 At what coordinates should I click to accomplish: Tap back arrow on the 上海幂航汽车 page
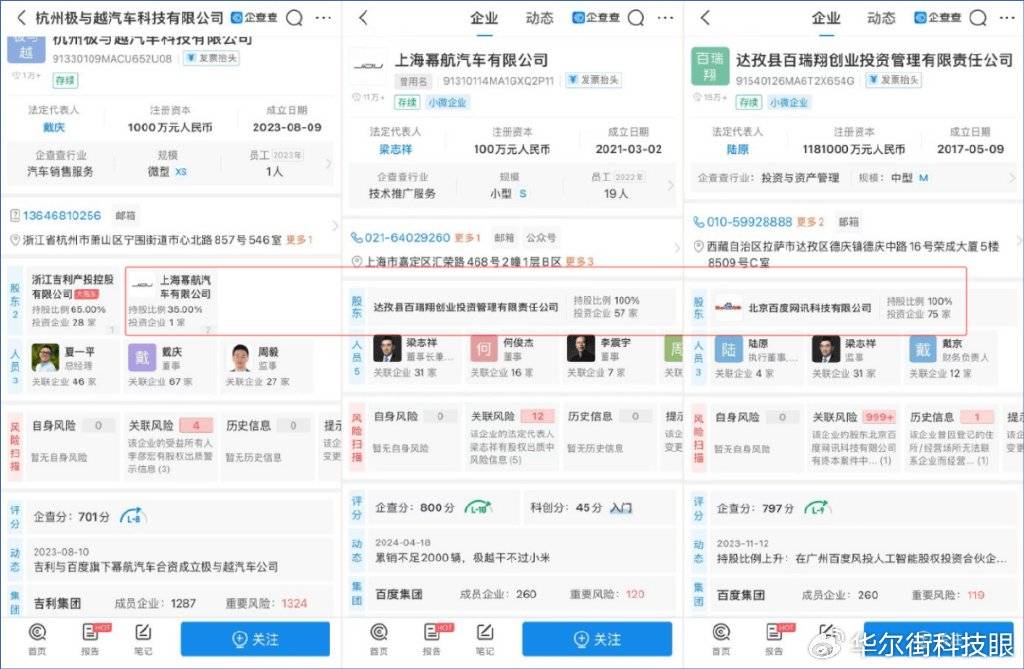click(x=363, y=18)
